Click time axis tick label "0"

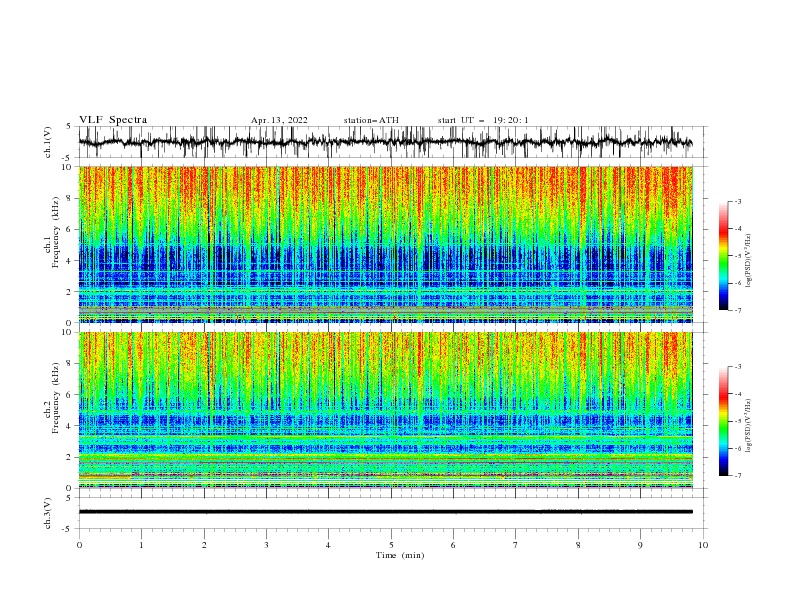click(x=79, y=545)
